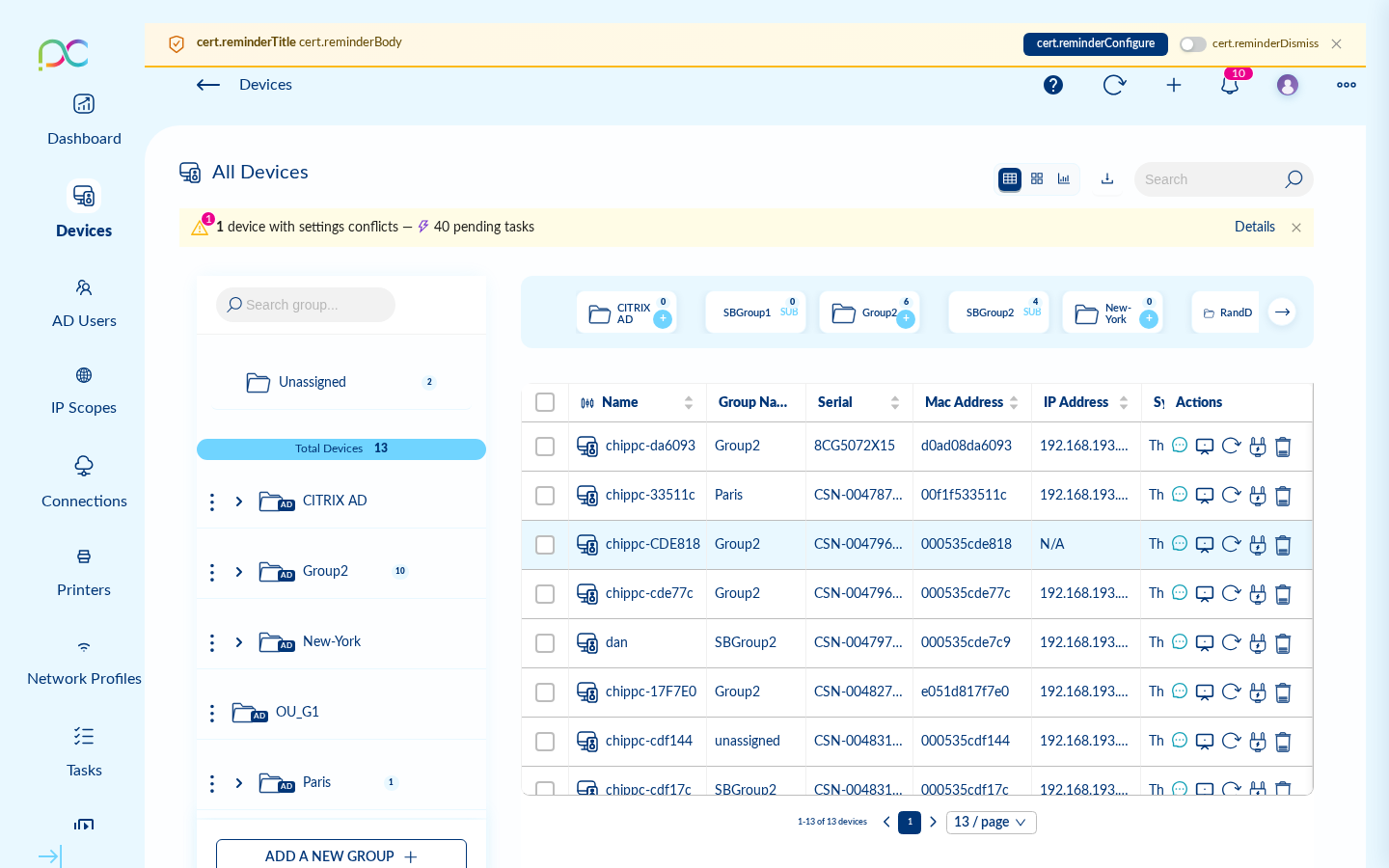
Task: Open remote screen icon for chippc-33511c
Action: [1205, 496]
